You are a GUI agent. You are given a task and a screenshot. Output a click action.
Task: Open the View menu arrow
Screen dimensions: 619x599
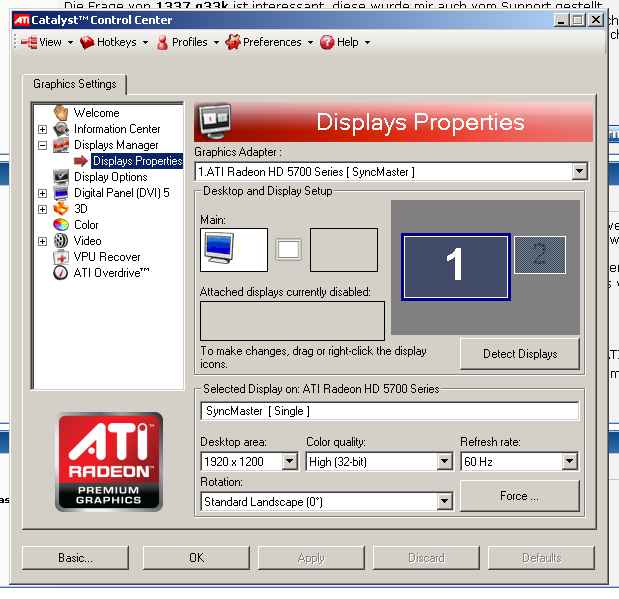click(x=70, y=42)
